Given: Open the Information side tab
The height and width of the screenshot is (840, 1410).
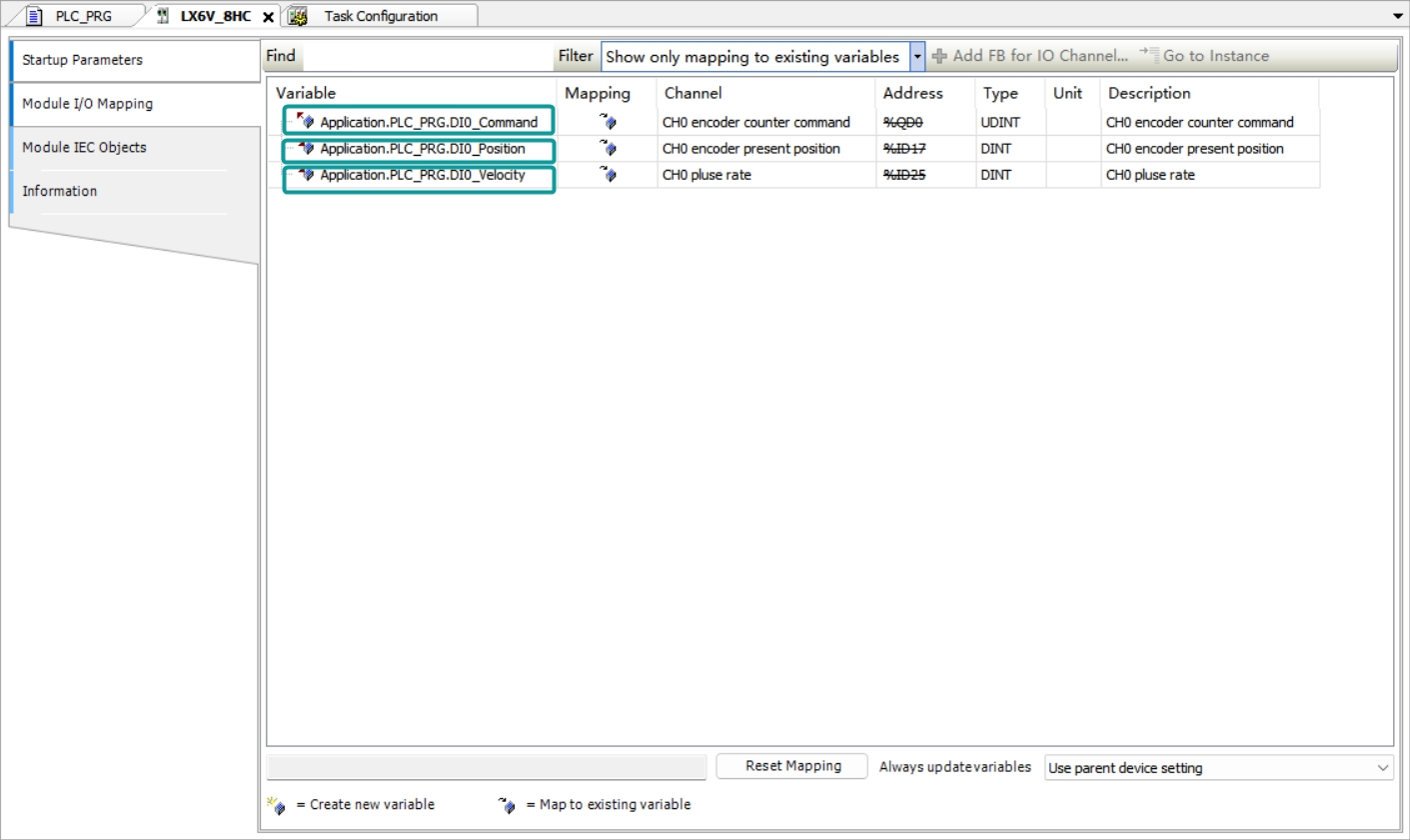Looking at the screenshot, I should click(x=135, y=192).
